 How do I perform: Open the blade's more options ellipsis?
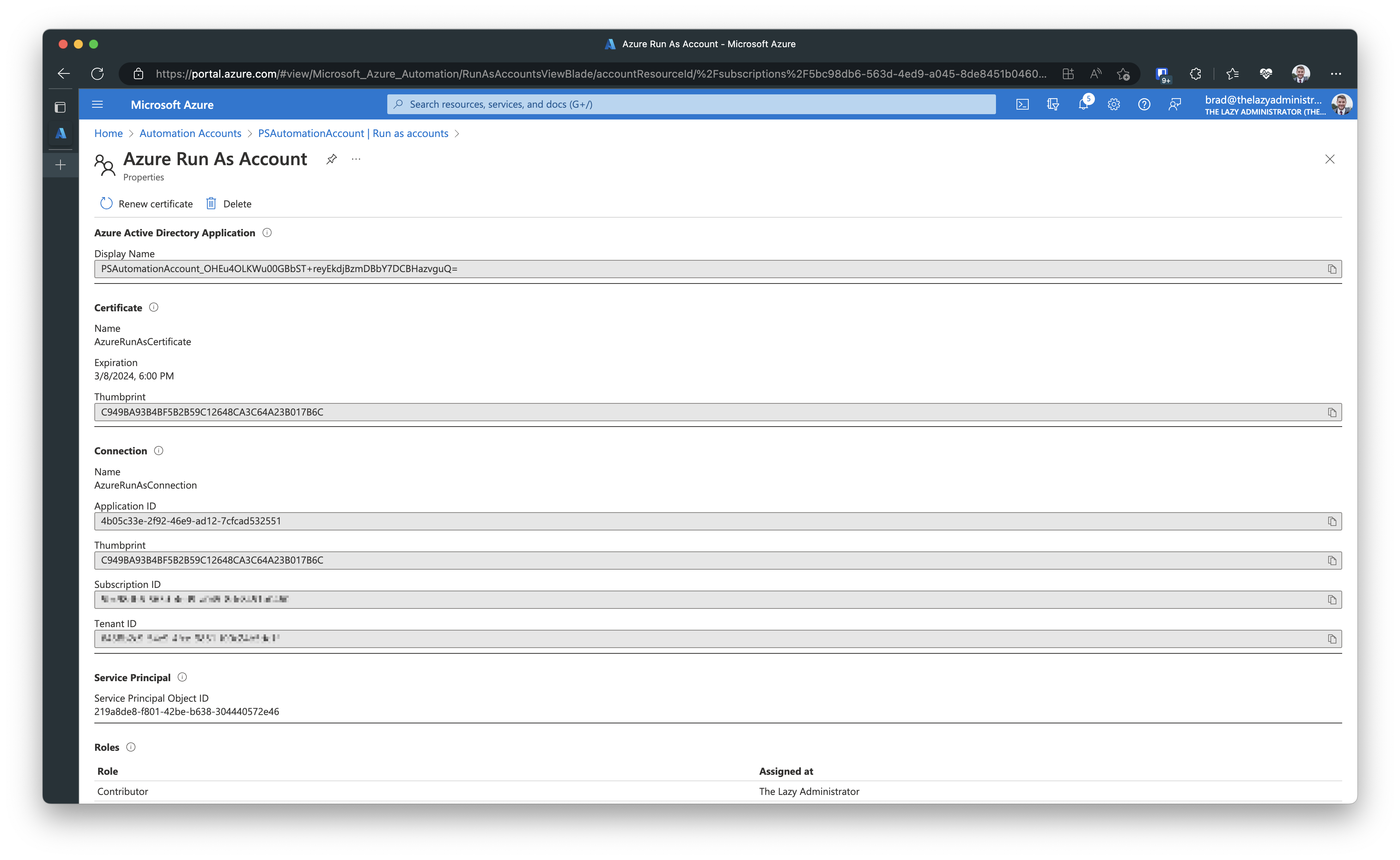356,159
